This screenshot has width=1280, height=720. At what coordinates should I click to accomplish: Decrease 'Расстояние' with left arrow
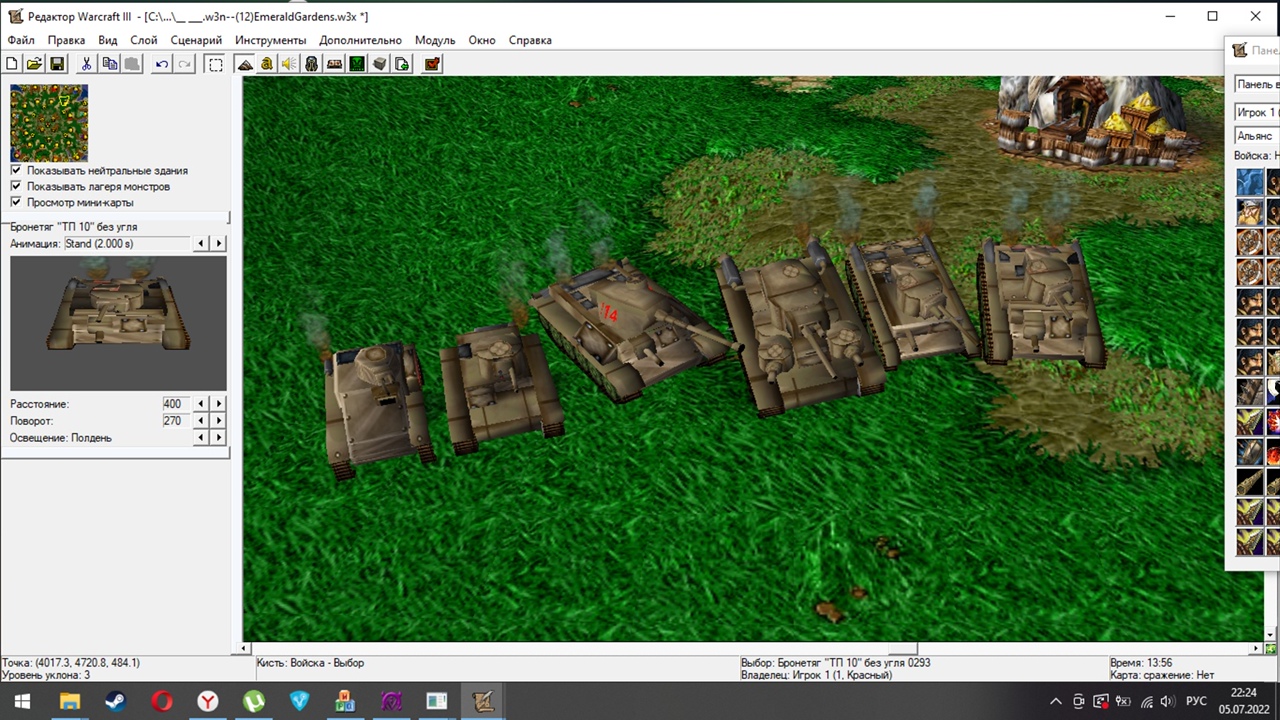tap(202, 404)
